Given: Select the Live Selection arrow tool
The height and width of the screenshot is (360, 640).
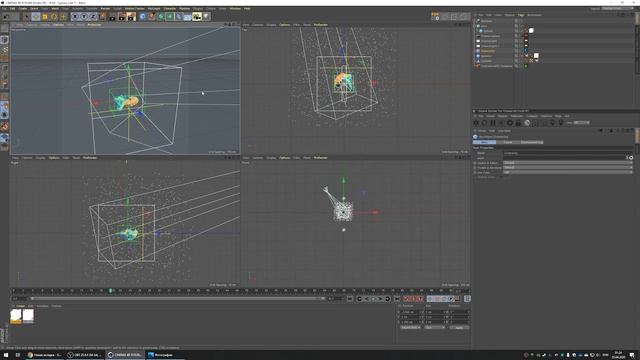Looking at the screenshot, I should (x=27, y=17).
